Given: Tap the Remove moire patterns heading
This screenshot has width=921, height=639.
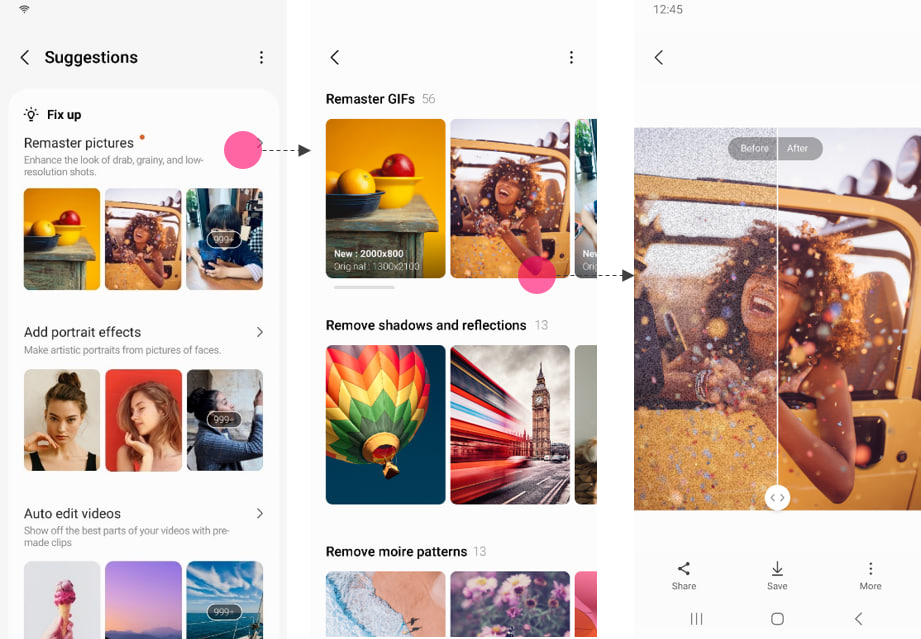Looking at the screenshot, I should point(396,551).
